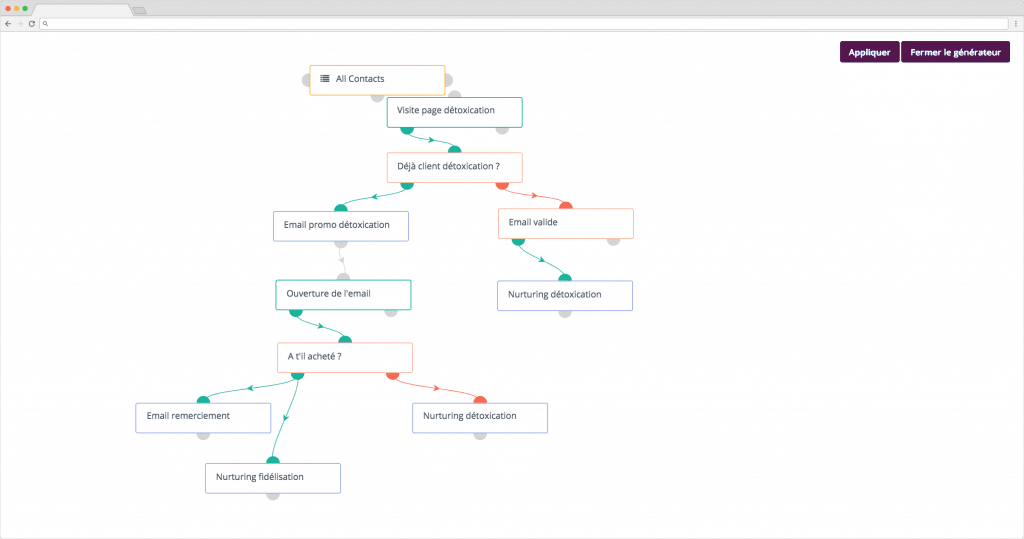
Task: Click grey connector left of All Contacts
Action: tap(306, 80)
